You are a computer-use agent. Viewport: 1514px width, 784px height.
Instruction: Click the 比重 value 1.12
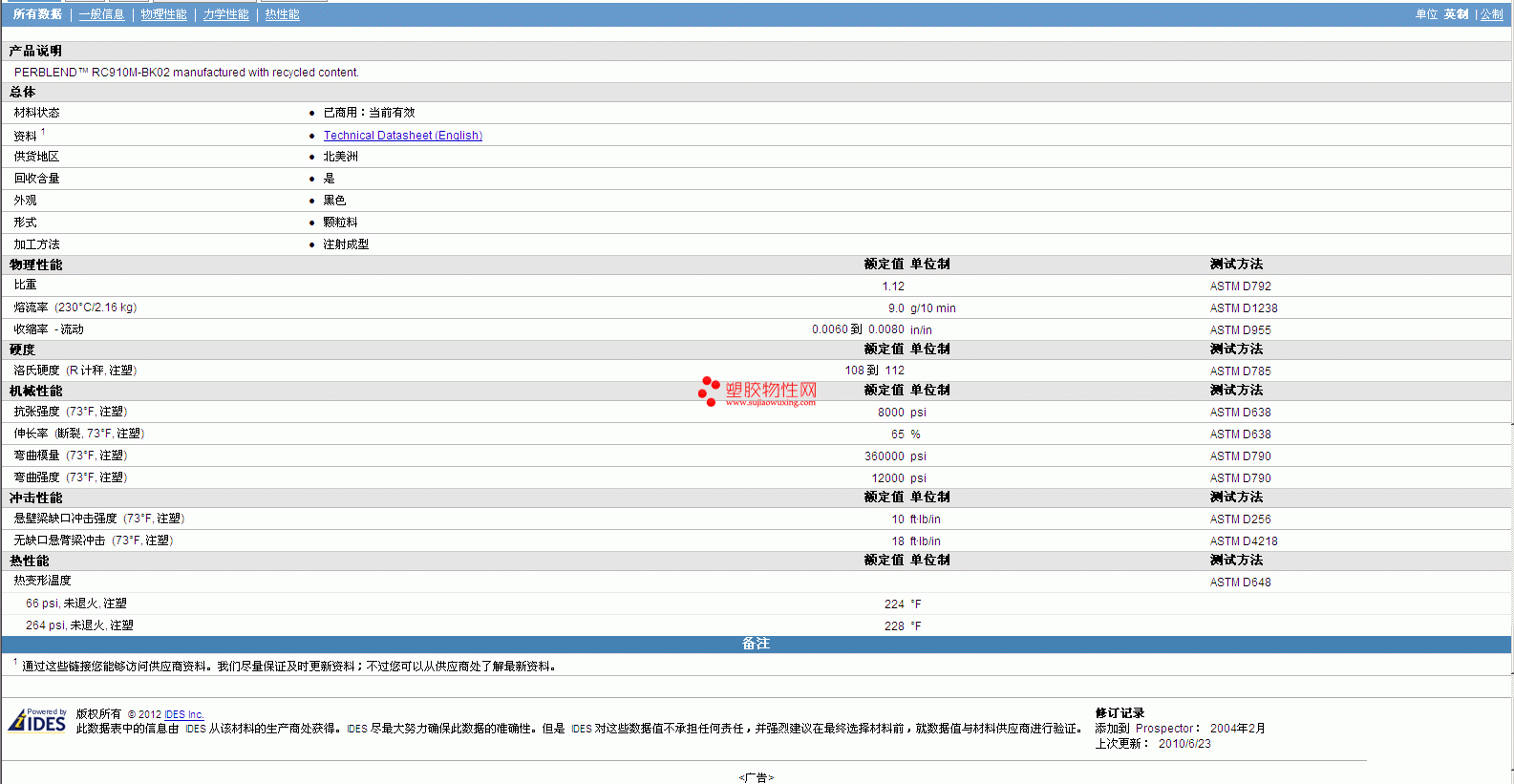892,286
